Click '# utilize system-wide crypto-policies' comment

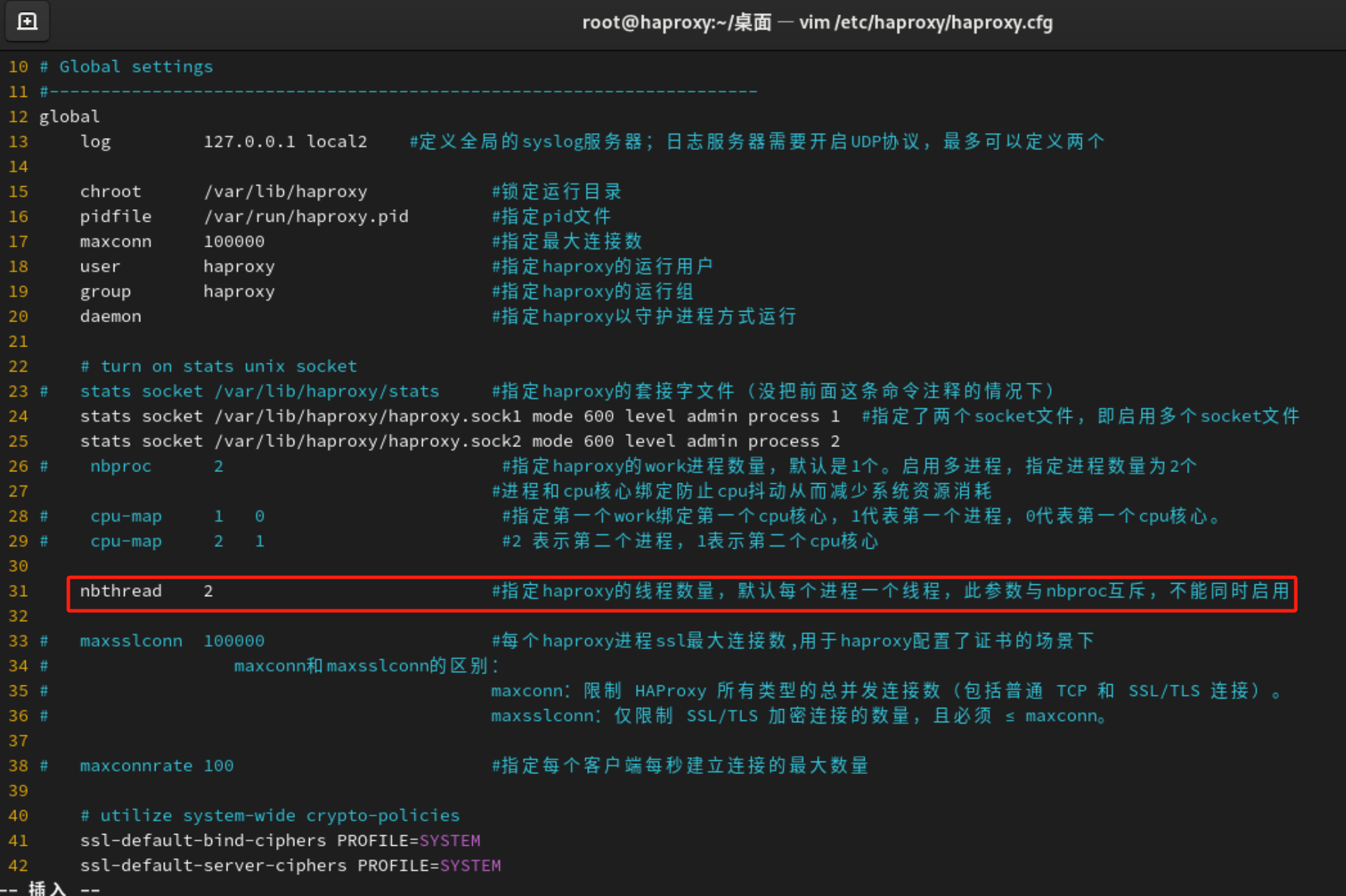click(270, 816)
